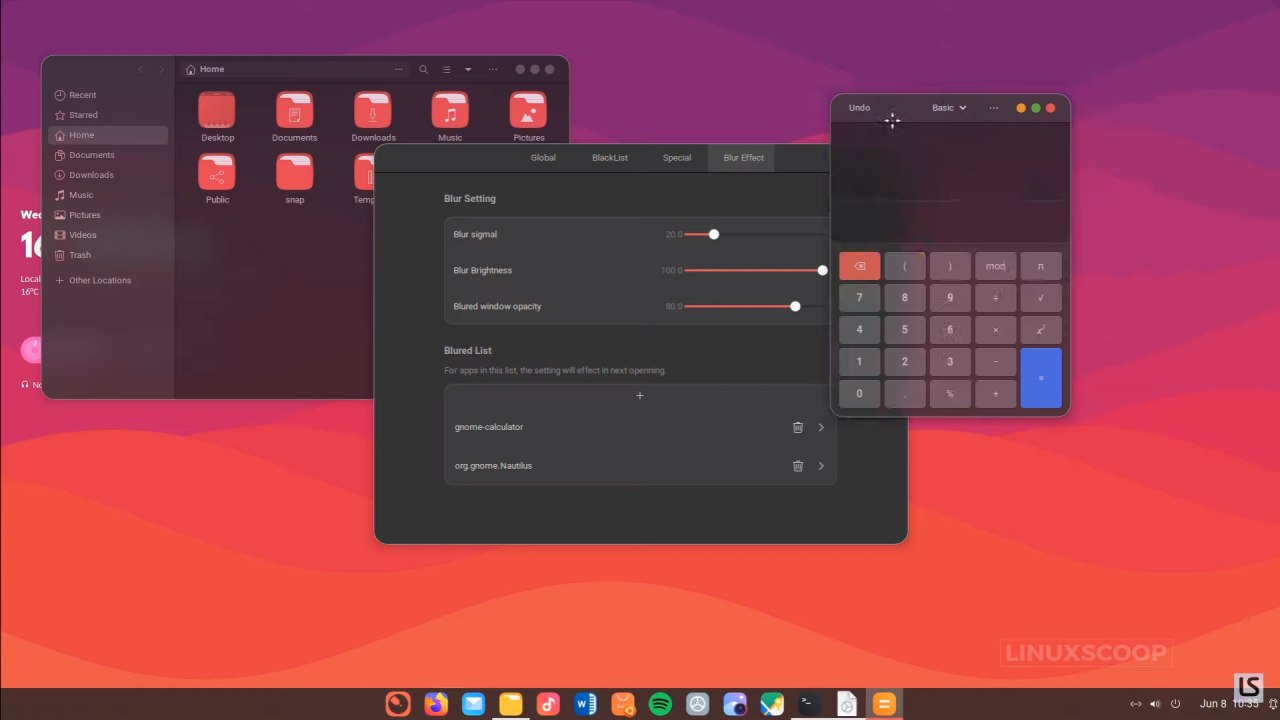This screenshot has height=720, width=1280.
Task: Adjust the Blur sigmal slider handle
Action: tap(714, 234)
